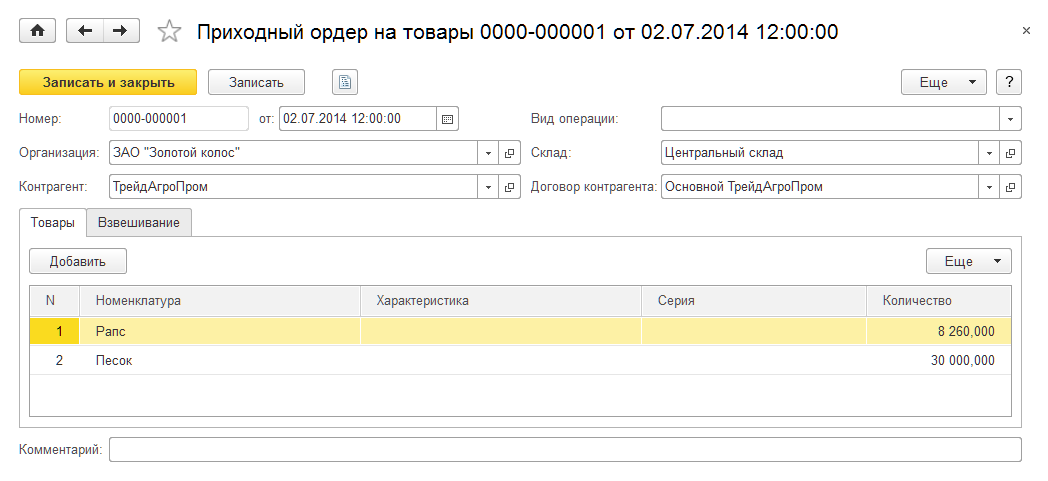
Task: Expand the Вид операции dropdown
Action: (x=1011, y=119)
